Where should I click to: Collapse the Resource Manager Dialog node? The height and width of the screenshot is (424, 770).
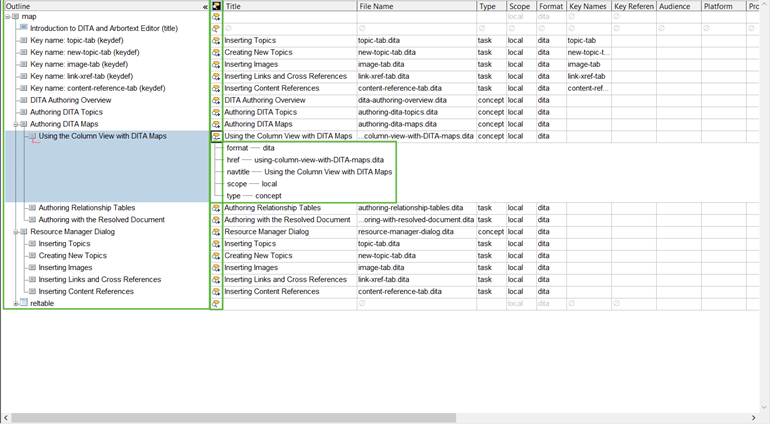(x=16, y=232)
